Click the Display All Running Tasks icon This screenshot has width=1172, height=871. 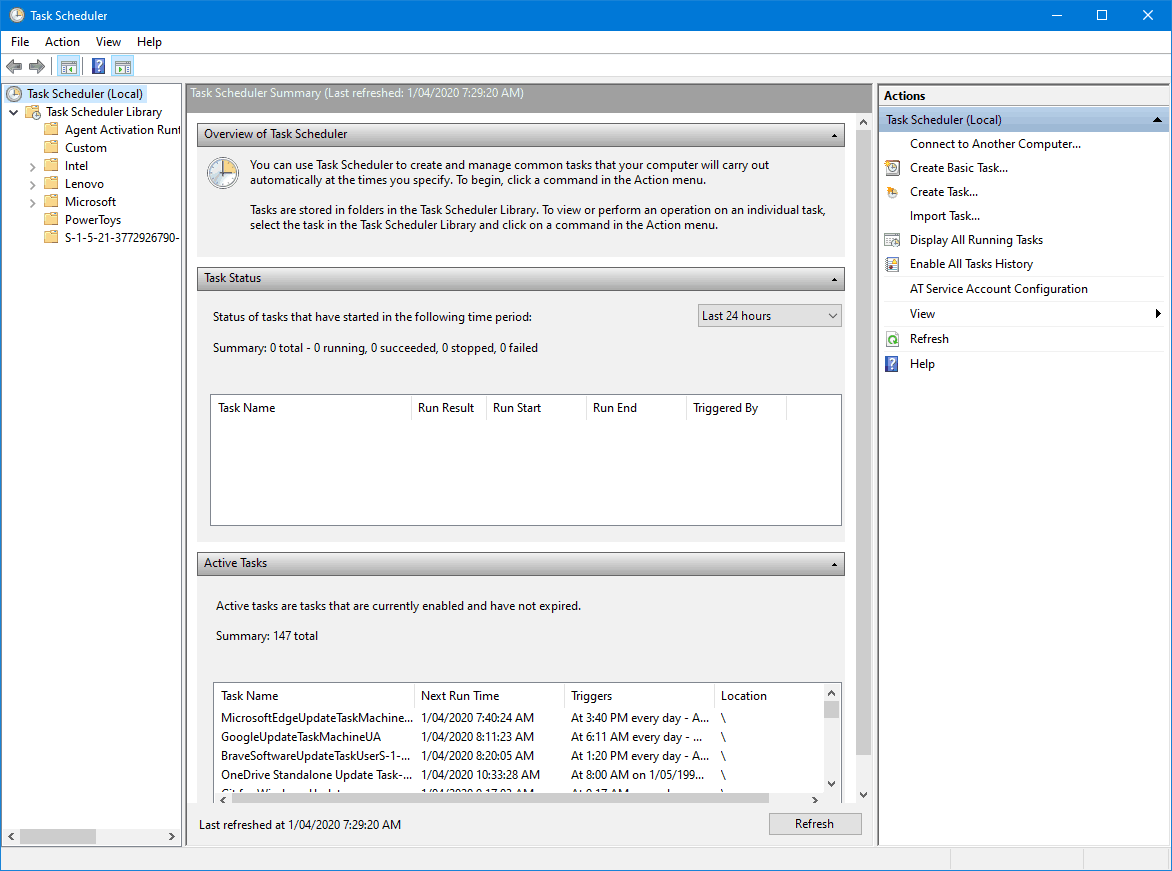pos(891,239)
